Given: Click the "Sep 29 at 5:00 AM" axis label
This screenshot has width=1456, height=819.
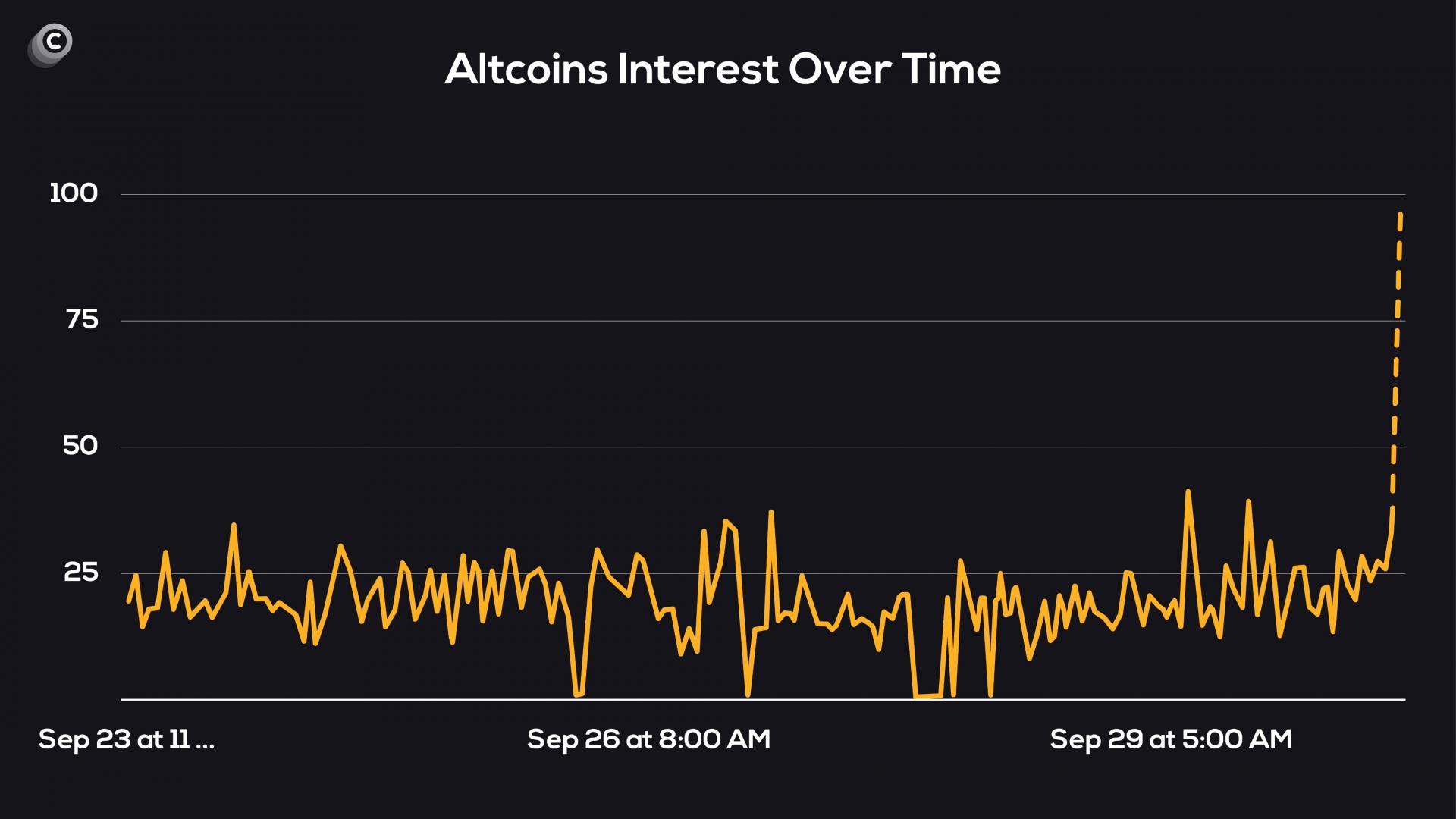Looking at the screenshot, I should pos(1171,739).
